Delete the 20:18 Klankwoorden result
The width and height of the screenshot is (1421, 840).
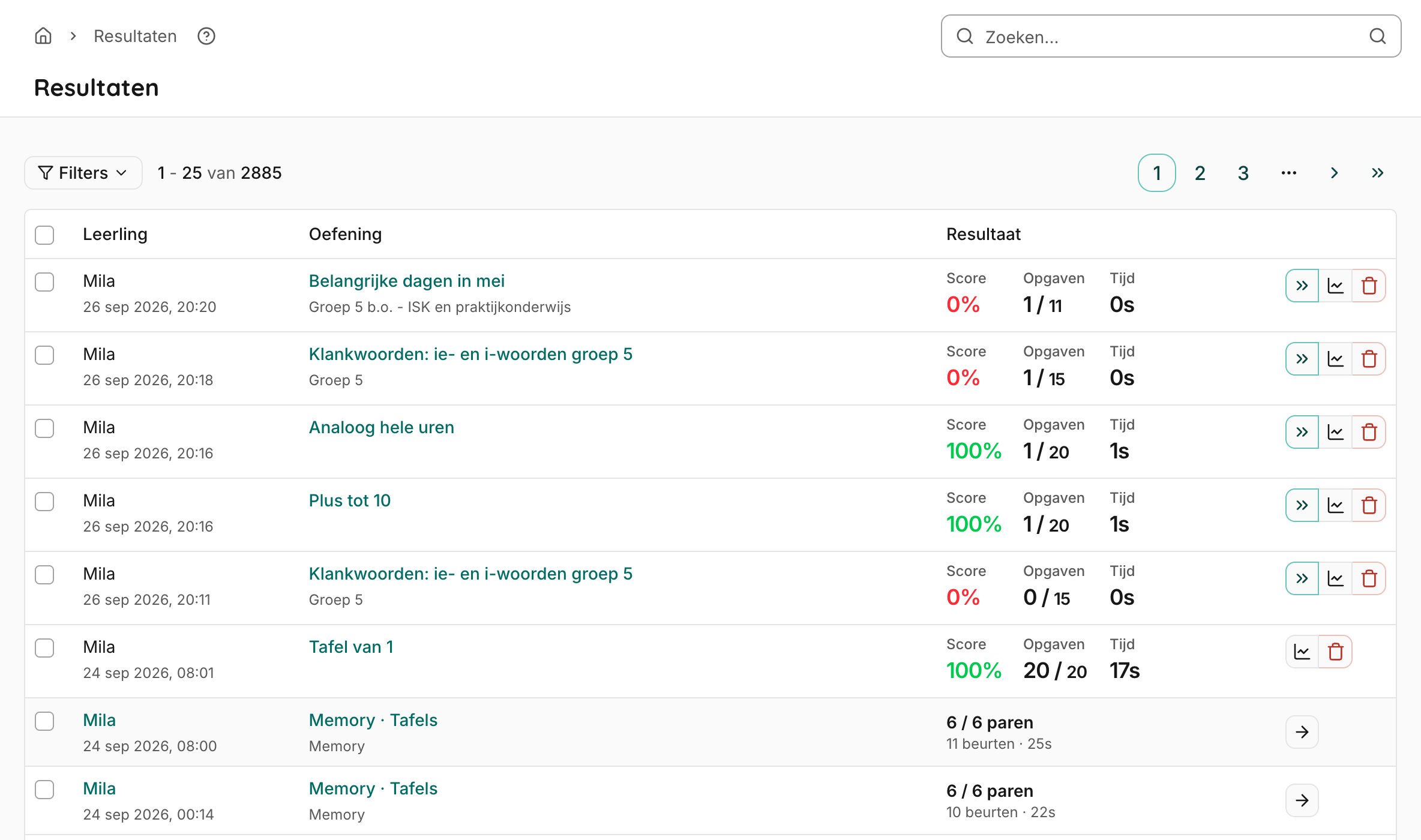pos(1369,359)
